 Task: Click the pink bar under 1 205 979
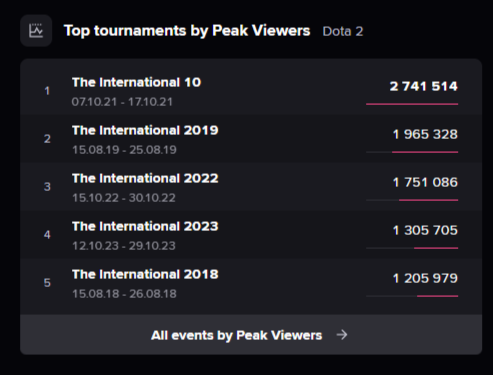(438, 296)
